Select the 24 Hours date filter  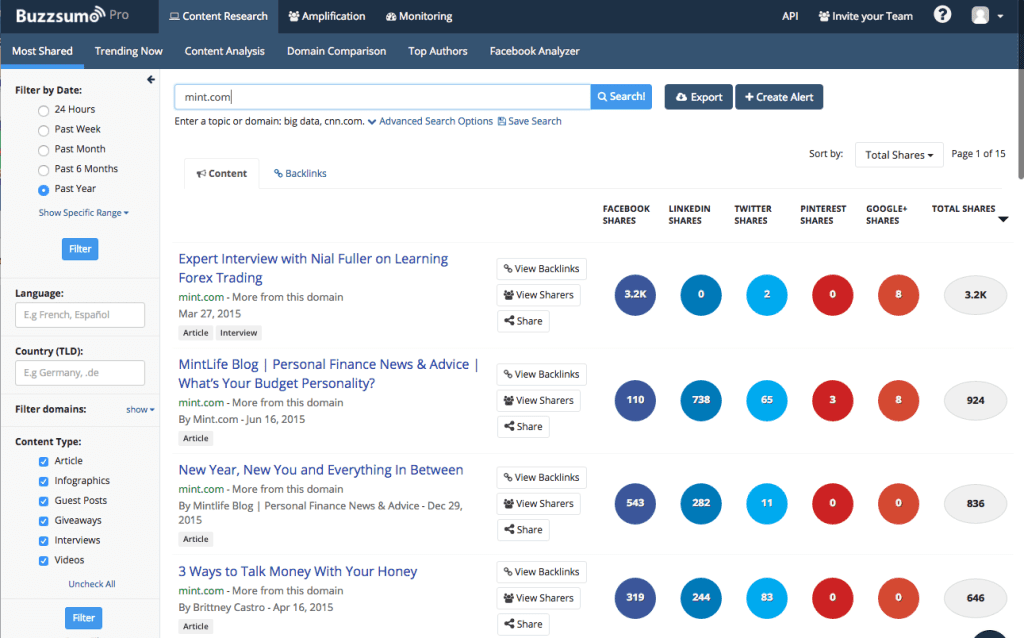point(43,109)
